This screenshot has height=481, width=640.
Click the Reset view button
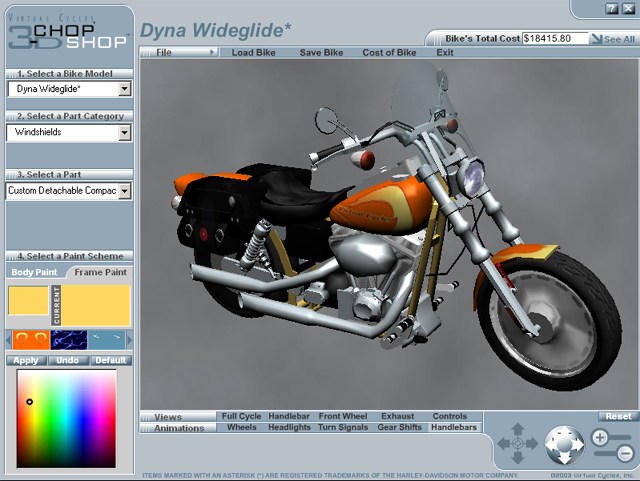point(618,416)
